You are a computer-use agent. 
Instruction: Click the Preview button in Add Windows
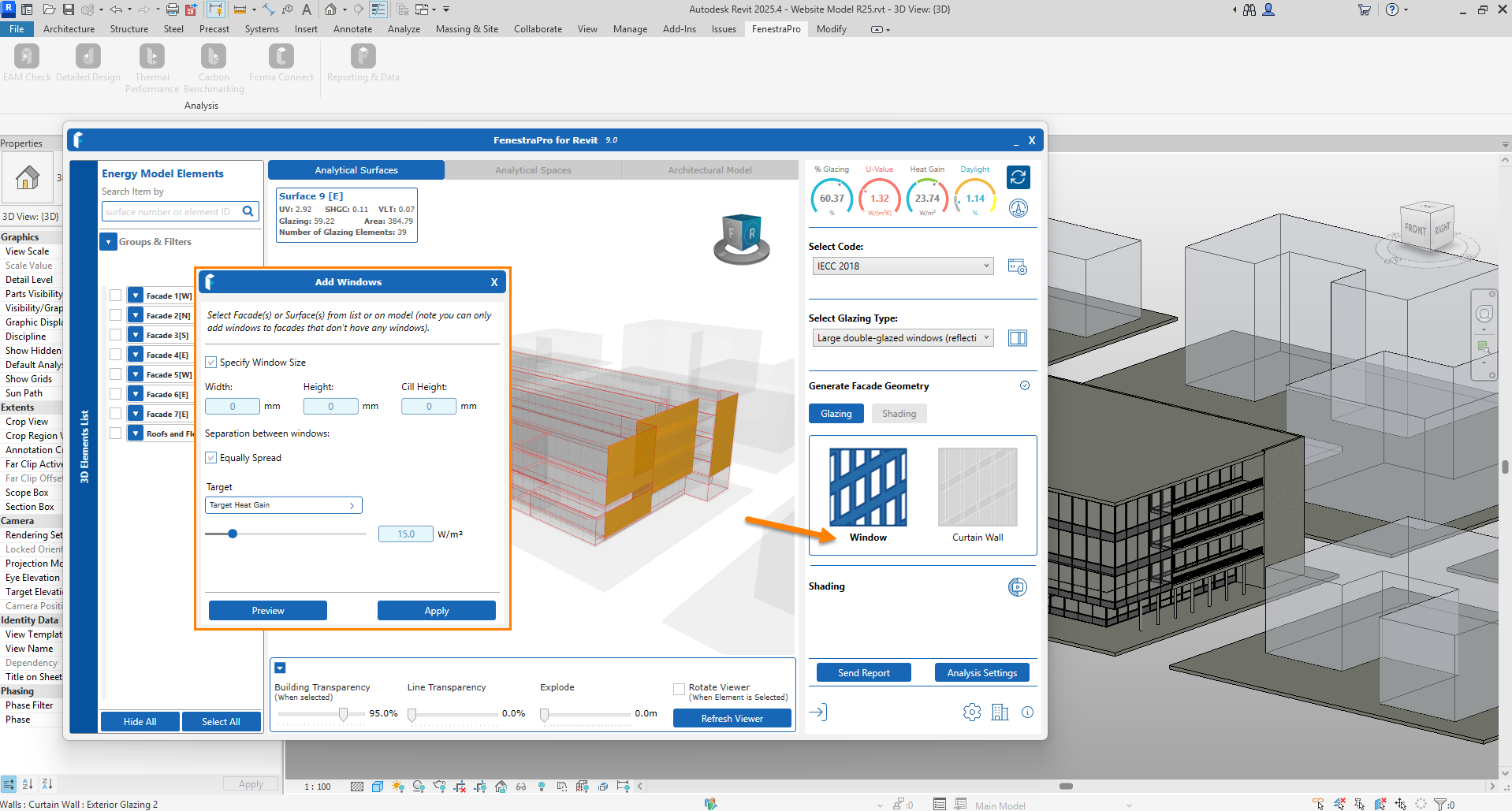[x=268, y=611]
